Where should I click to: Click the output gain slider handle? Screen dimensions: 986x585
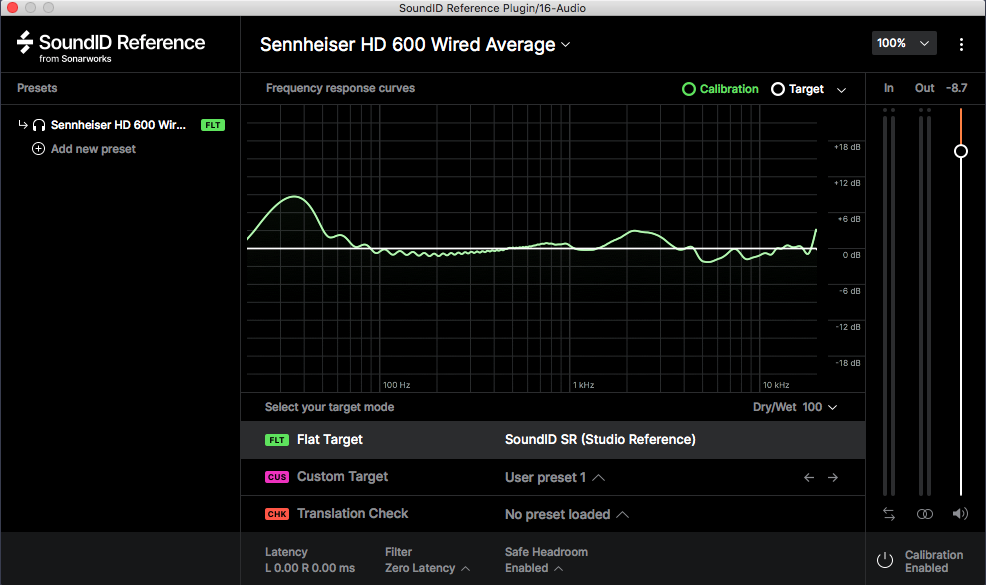click(x=960, y=151)
